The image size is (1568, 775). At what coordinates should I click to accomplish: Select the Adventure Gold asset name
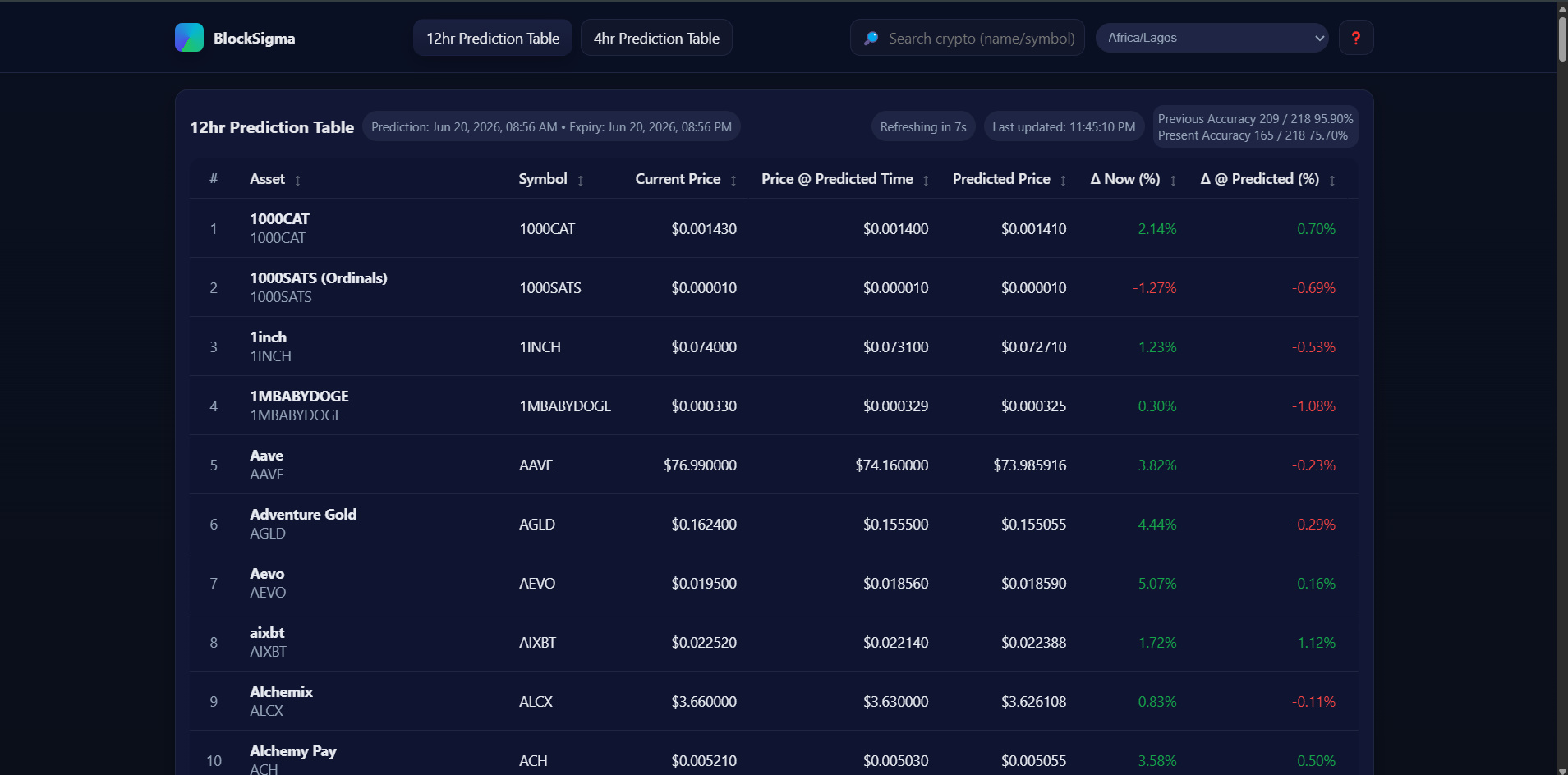click(x=303, y=514)
